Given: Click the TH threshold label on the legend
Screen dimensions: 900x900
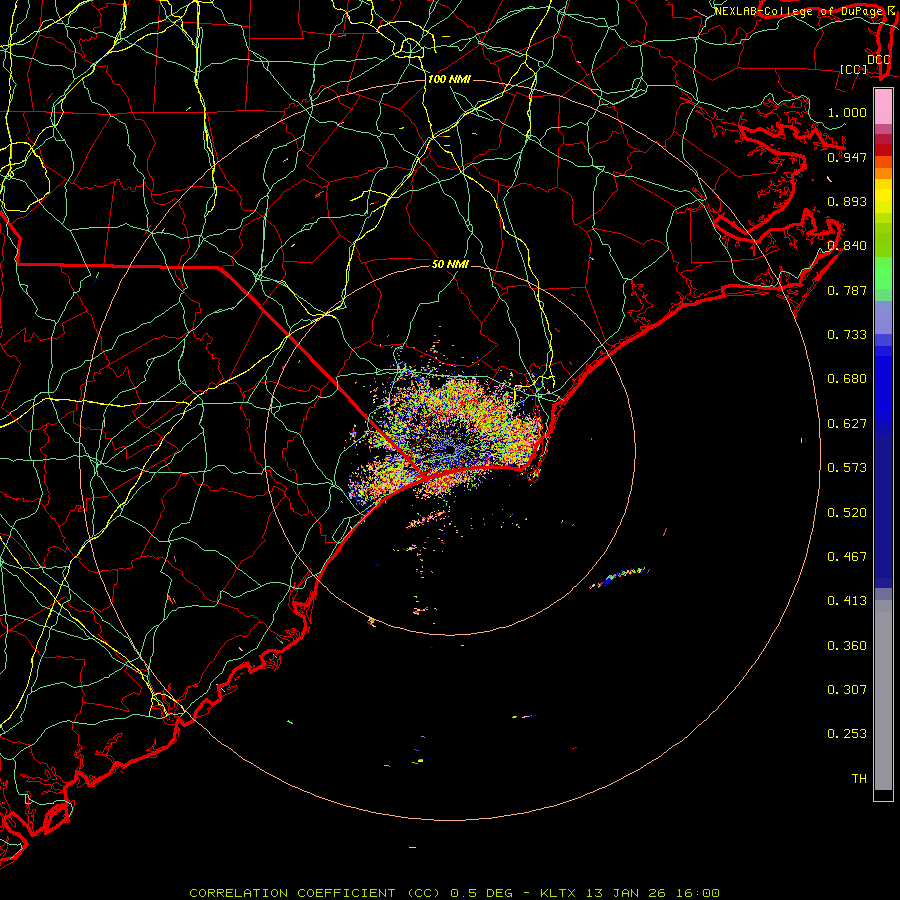Looking at the screenshot, I should coord(859,779).
